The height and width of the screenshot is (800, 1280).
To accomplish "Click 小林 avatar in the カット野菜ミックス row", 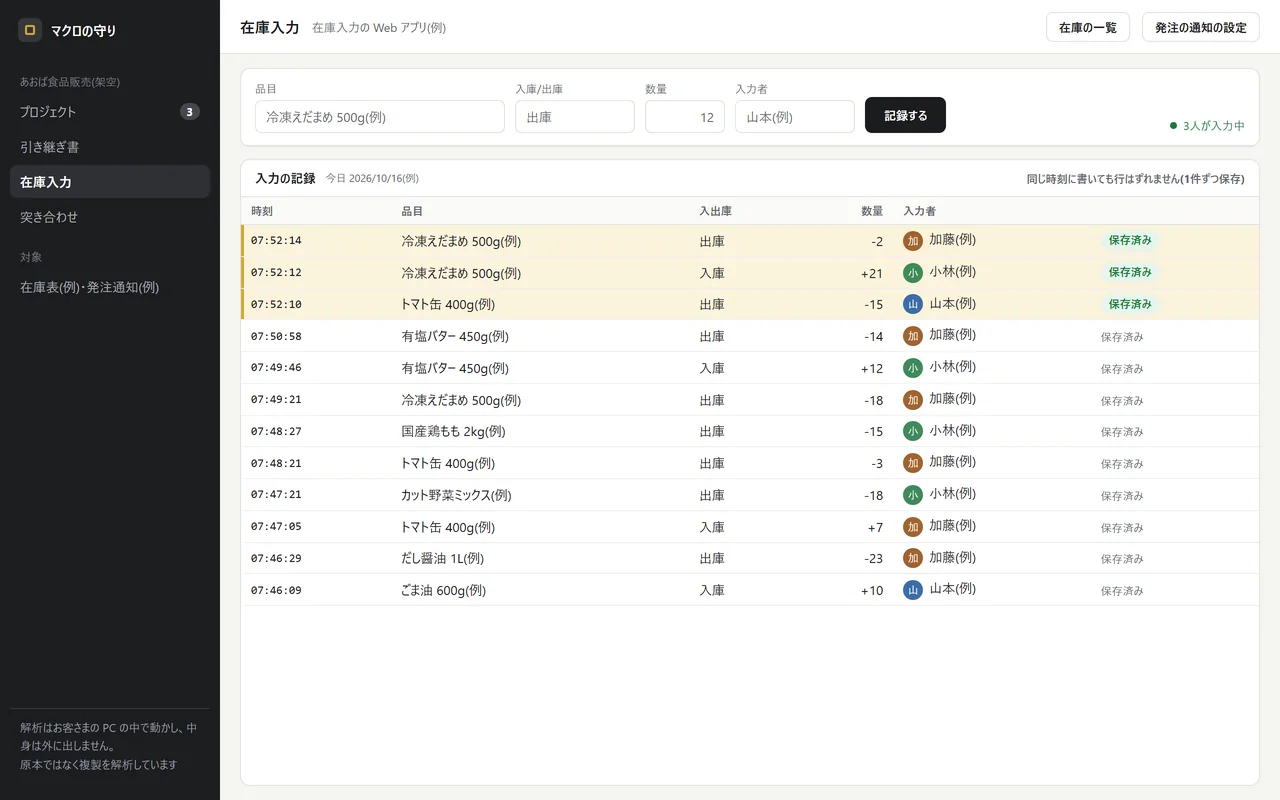I will tap(913, 495).
